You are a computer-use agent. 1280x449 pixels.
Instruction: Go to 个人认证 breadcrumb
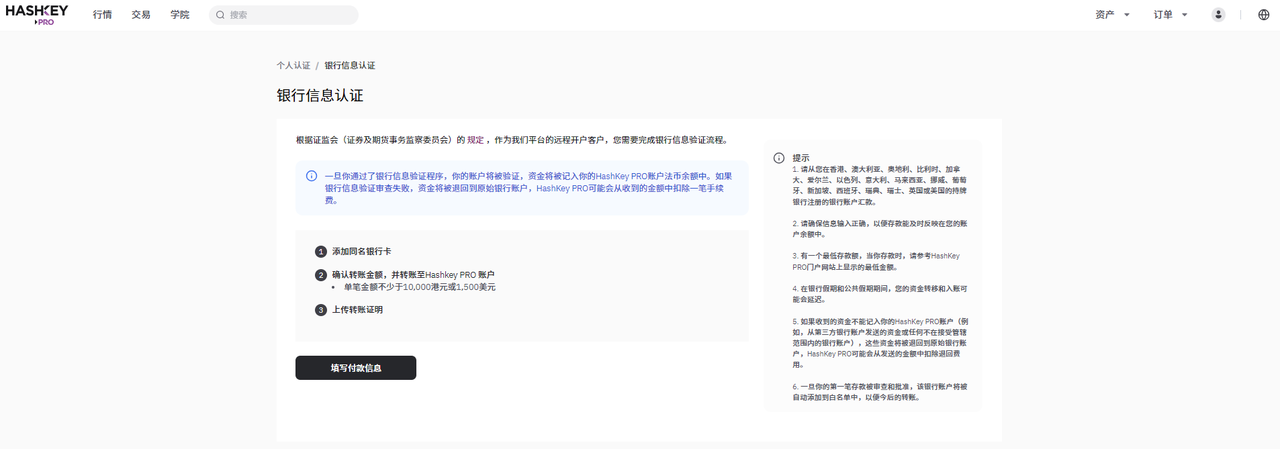(293, 65)
